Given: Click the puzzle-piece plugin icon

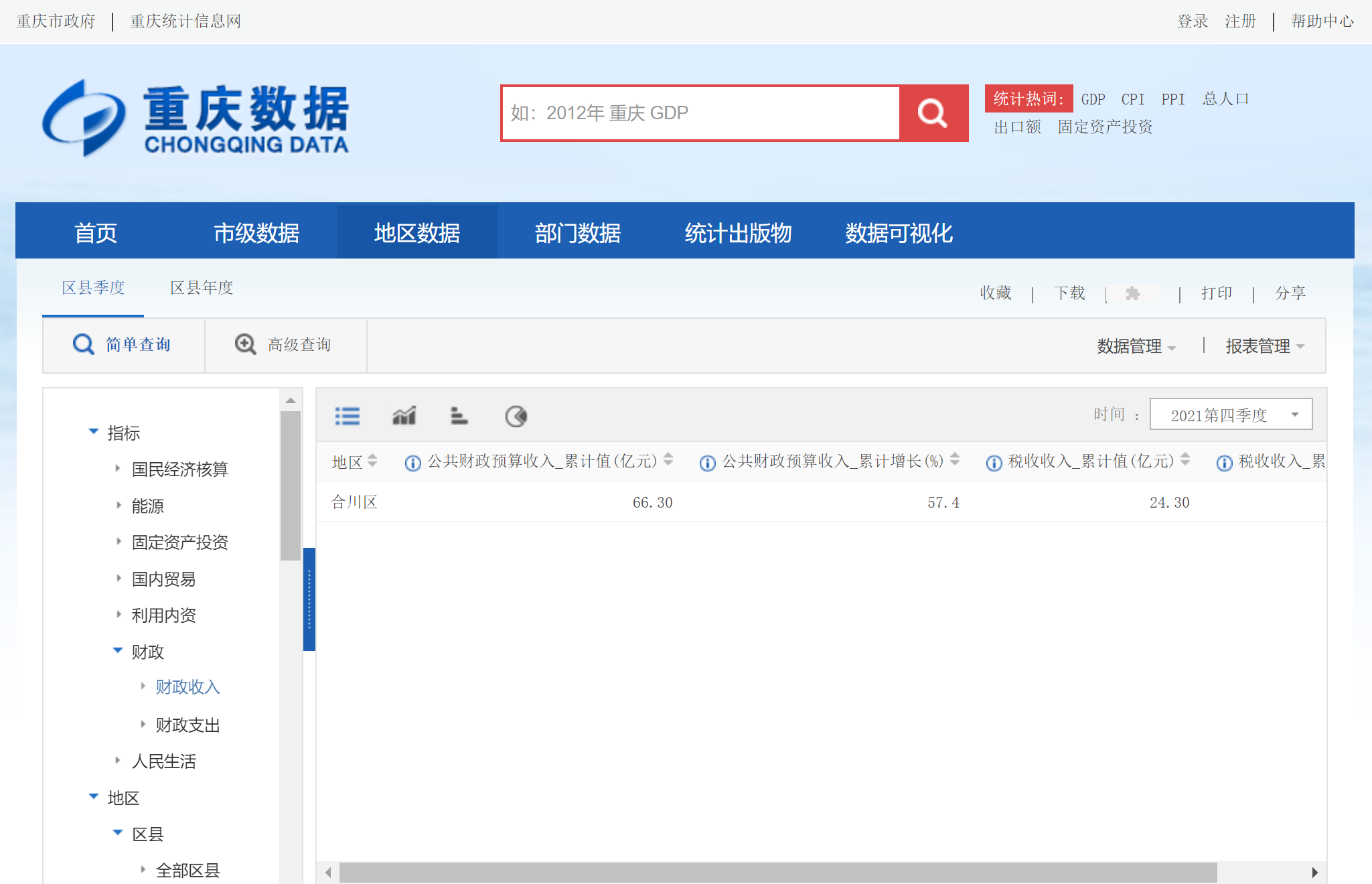Looking at the screenshot, I should [1133, 293].
